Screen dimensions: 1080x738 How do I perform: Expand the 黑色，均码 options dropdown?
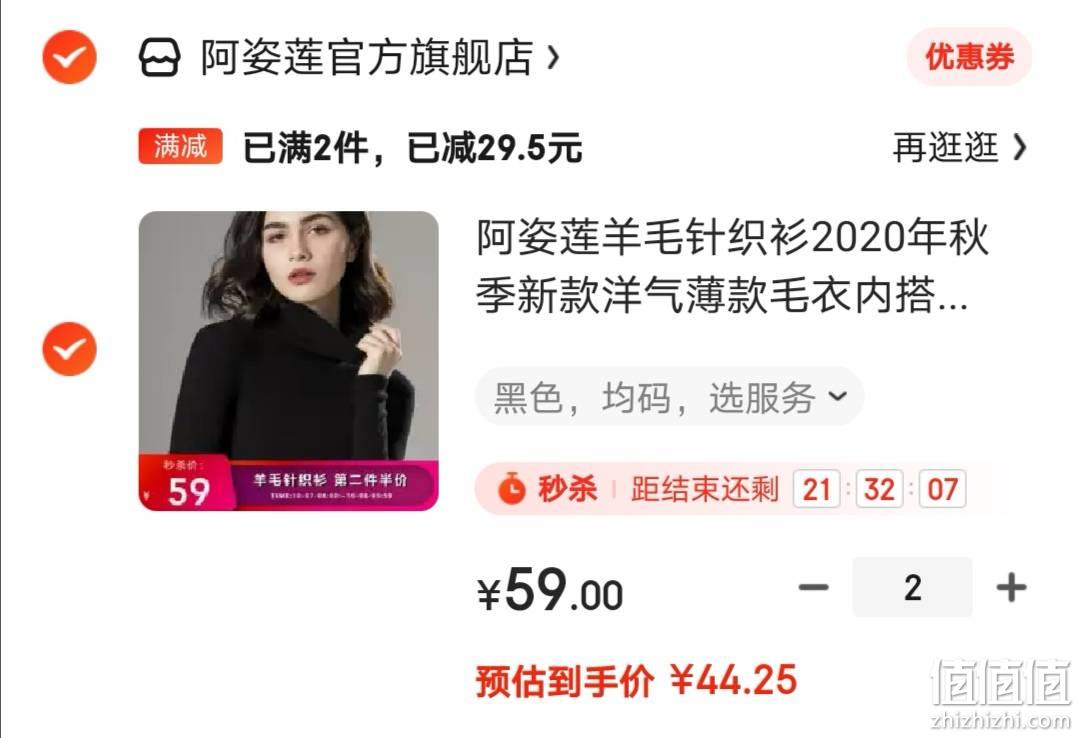point(669,398)
